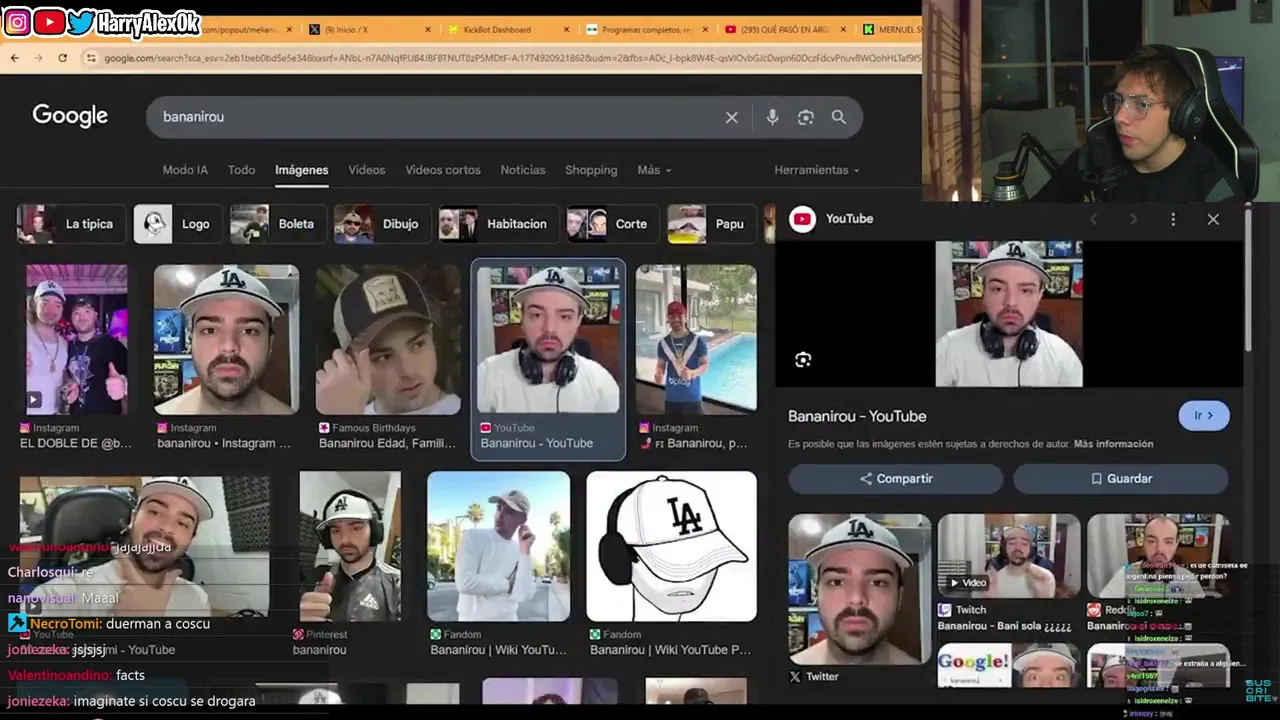The height and width of the screenshot is (720, 1280).
Task: Open the previous image in the preview panel
Action: (x=1093, y=219)
